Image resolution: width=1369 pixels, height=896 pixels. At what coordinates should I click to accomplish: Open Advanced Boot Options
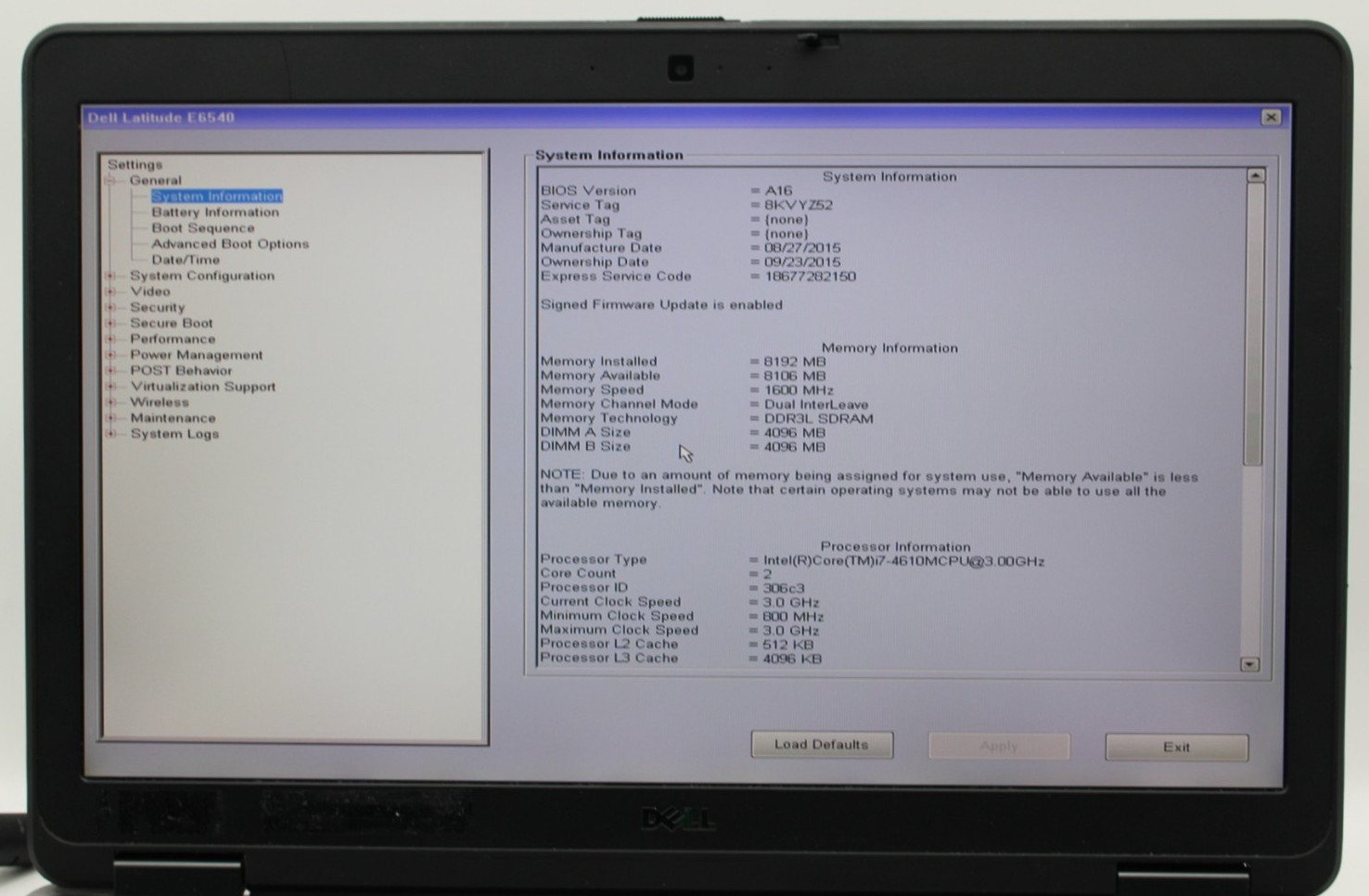pos(230,243)
